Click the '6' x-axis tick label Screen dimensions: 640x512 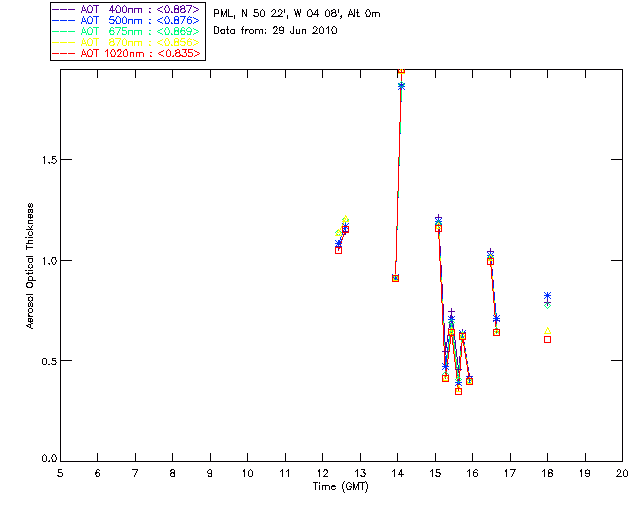[98, 473]
